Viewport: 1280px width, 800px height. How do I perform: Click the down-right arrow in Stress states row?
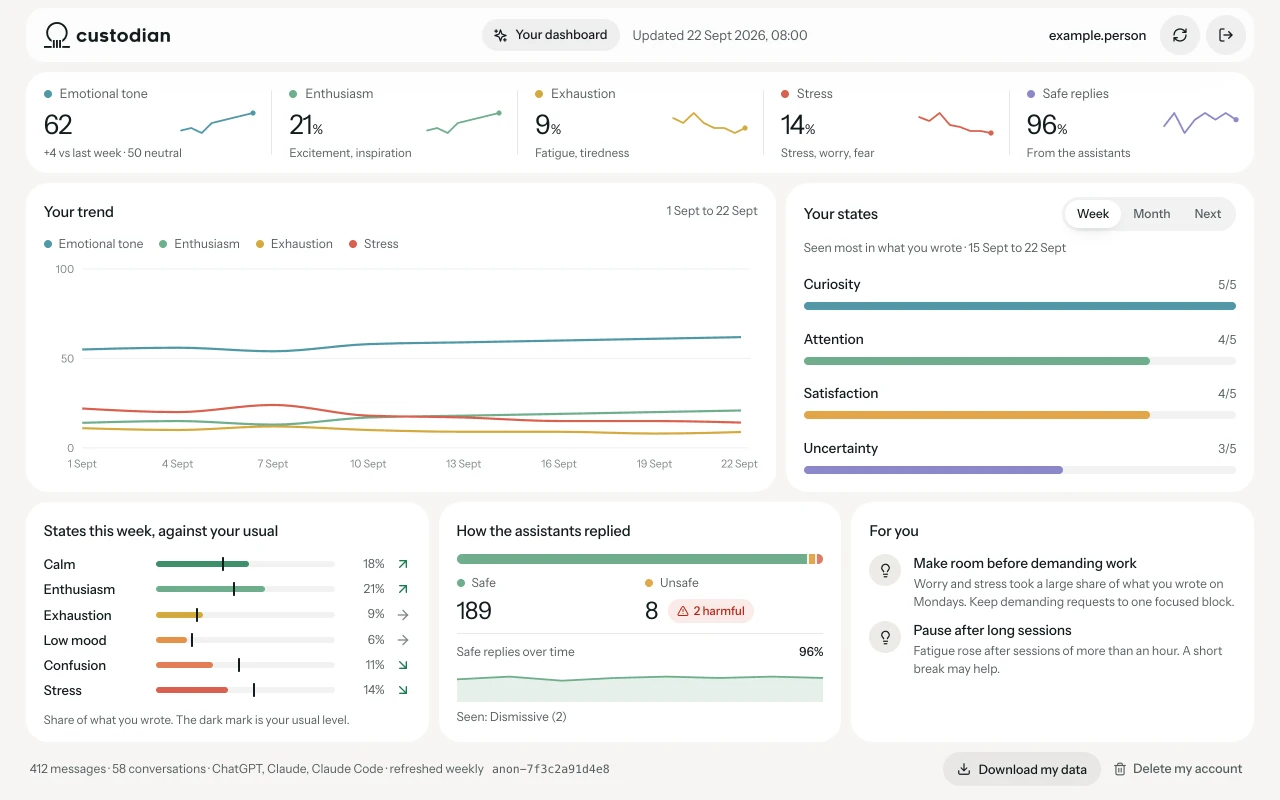[403, 690]
